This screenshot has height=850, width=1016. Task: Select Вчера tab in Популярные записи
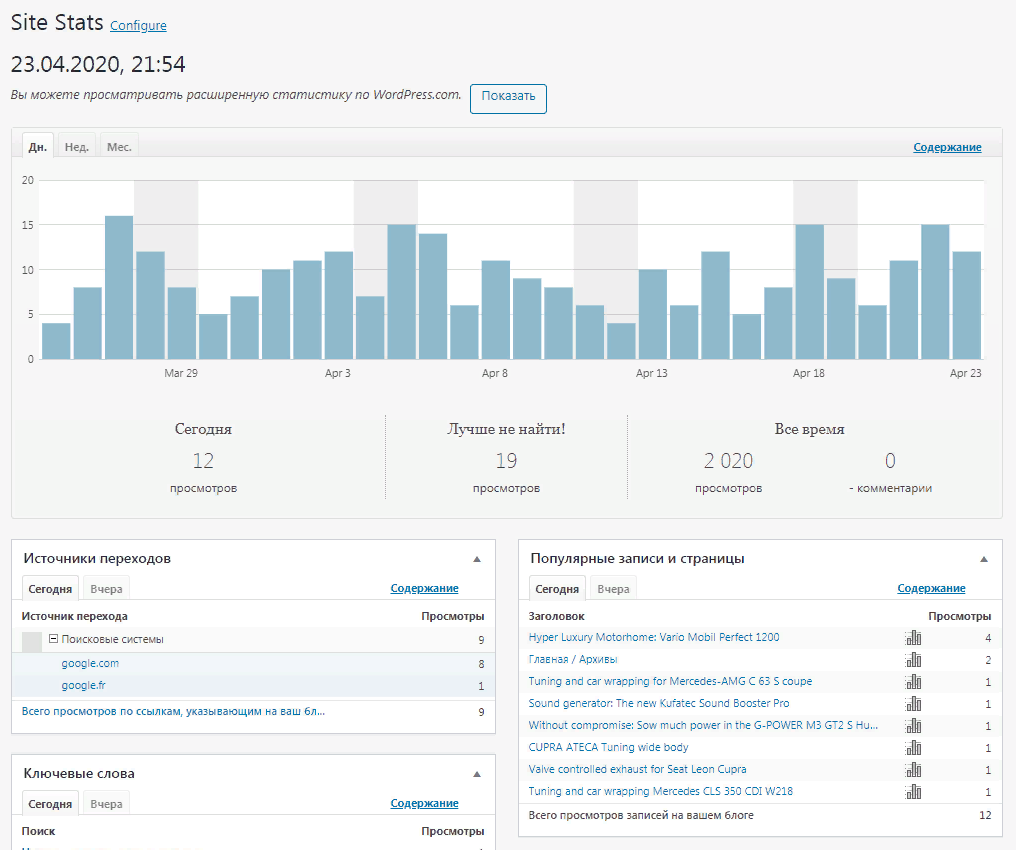pos(613,589)
